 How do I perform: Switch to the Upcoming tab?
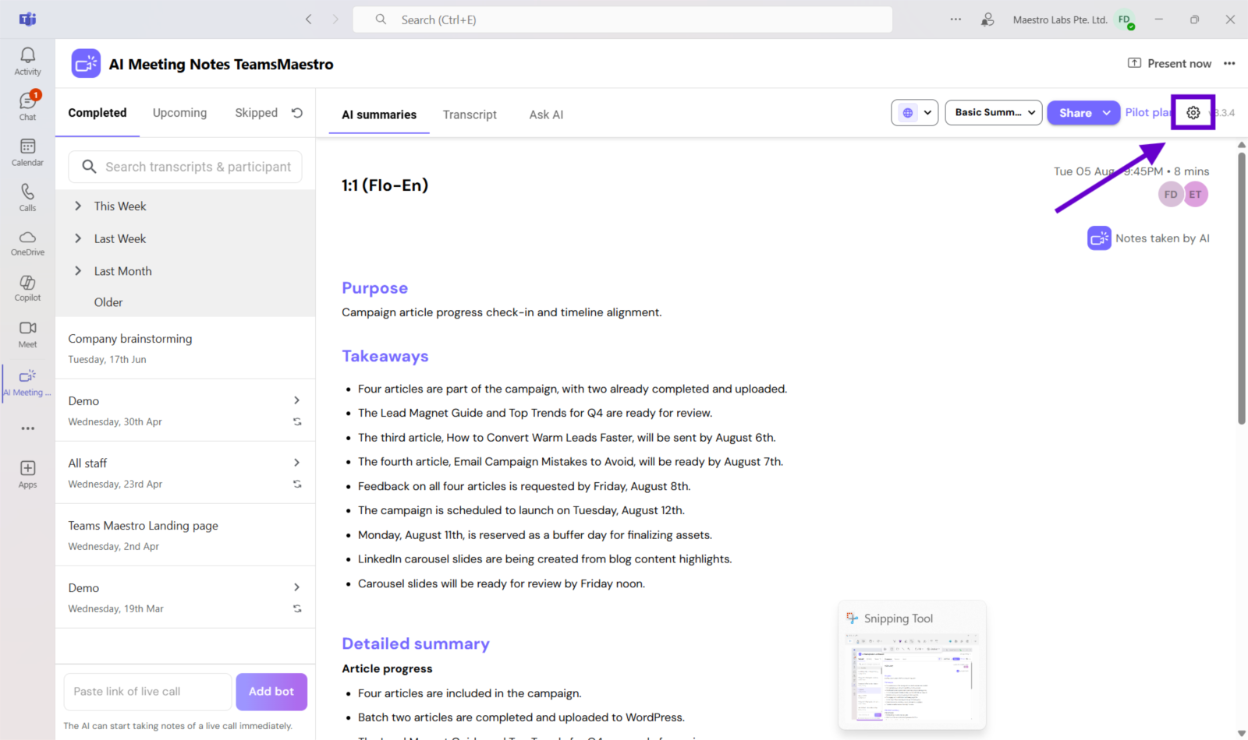[180, 113]
